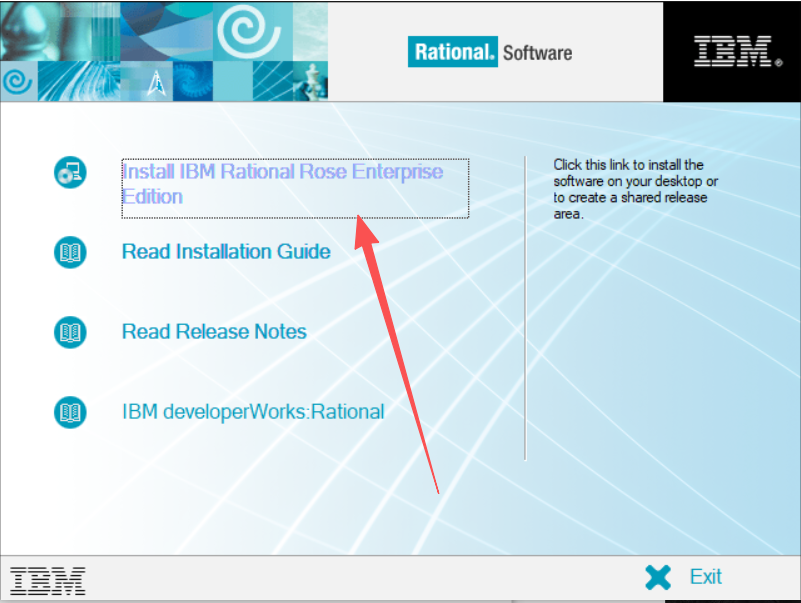Select the install software icon beside the install link

(70, 171)
